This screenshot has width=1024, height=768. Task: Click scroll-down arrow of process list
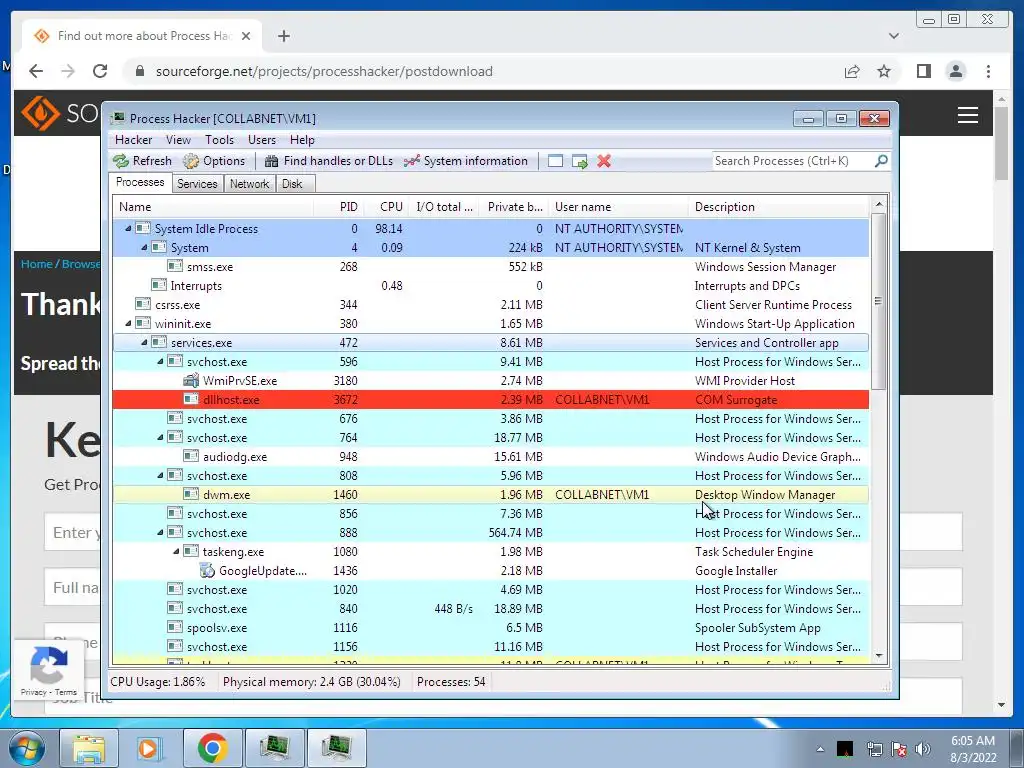pos(878,656)
